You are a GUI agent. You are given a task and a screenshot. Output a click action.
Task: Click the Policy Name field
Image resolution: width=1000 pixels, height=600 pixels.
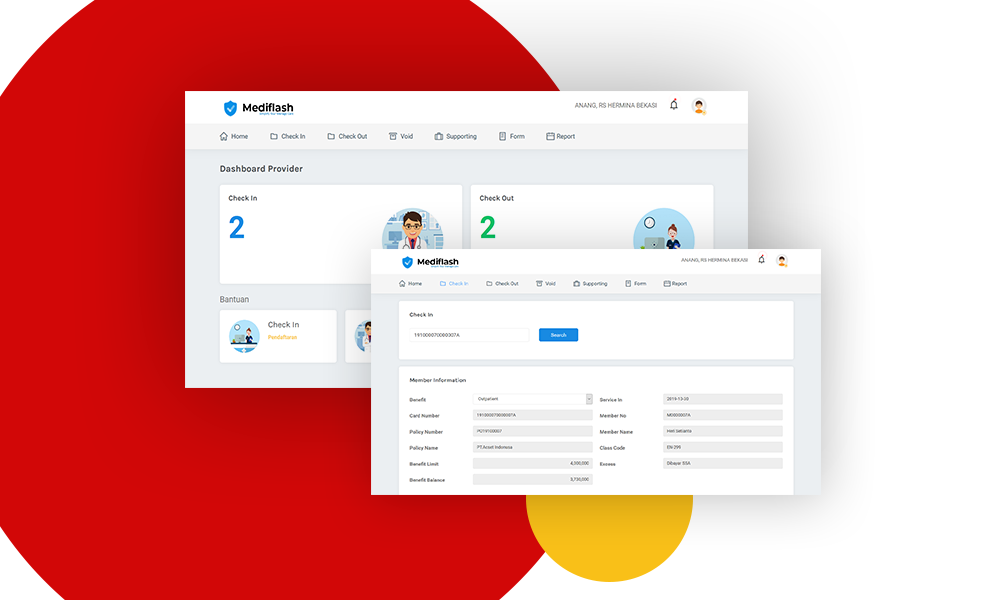[x=533, y=447]
